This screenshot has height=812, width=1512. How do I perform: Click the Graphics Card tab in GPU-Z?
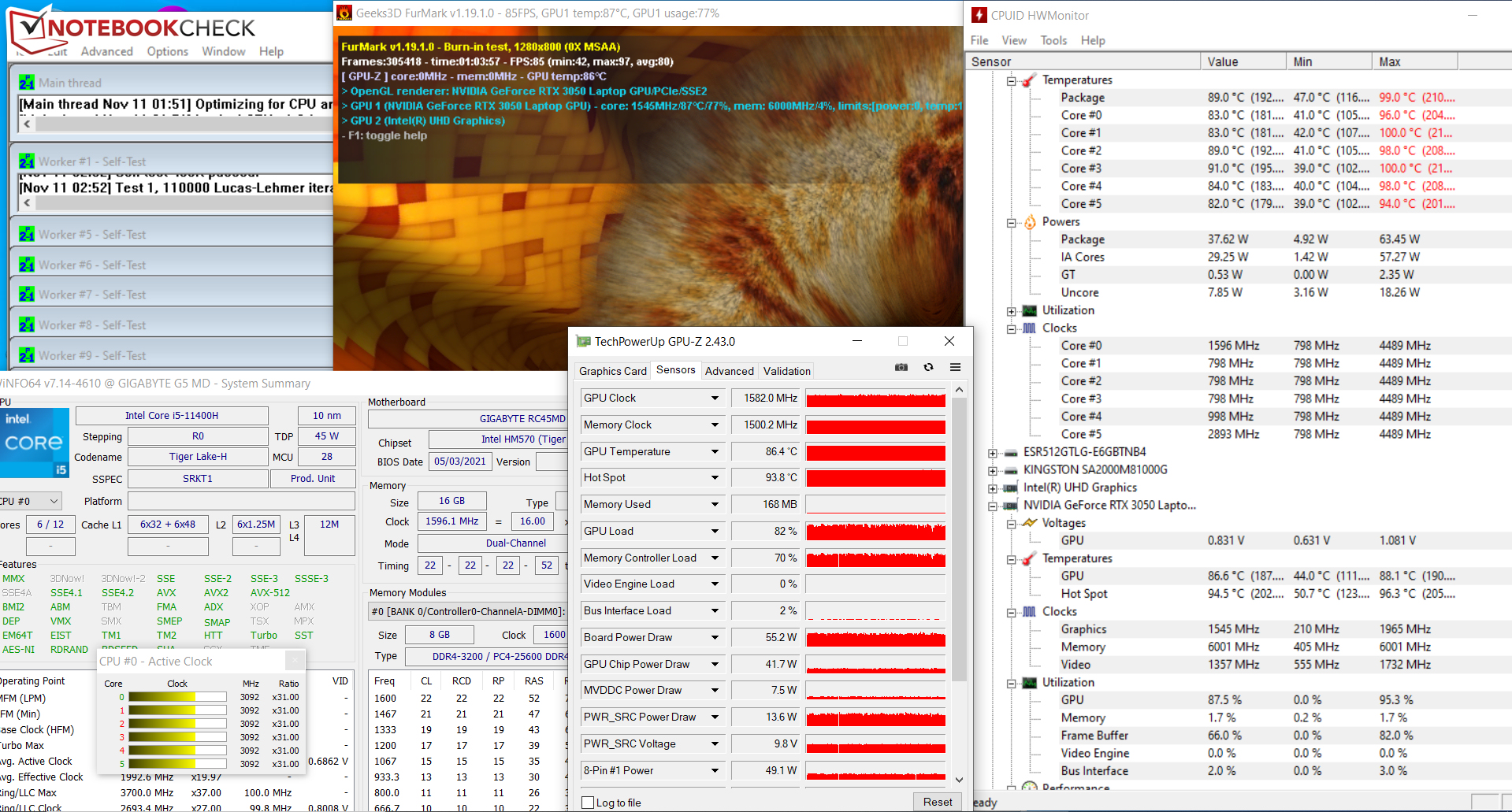(612, 371)
